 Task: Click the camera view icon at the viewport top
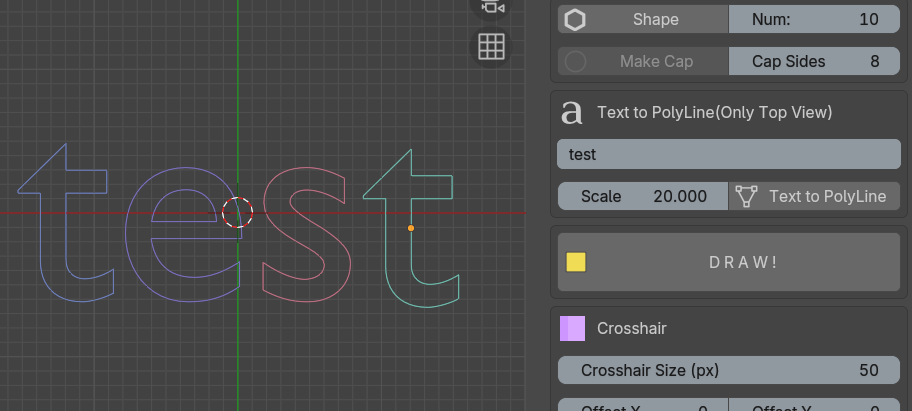pos(491,8)
